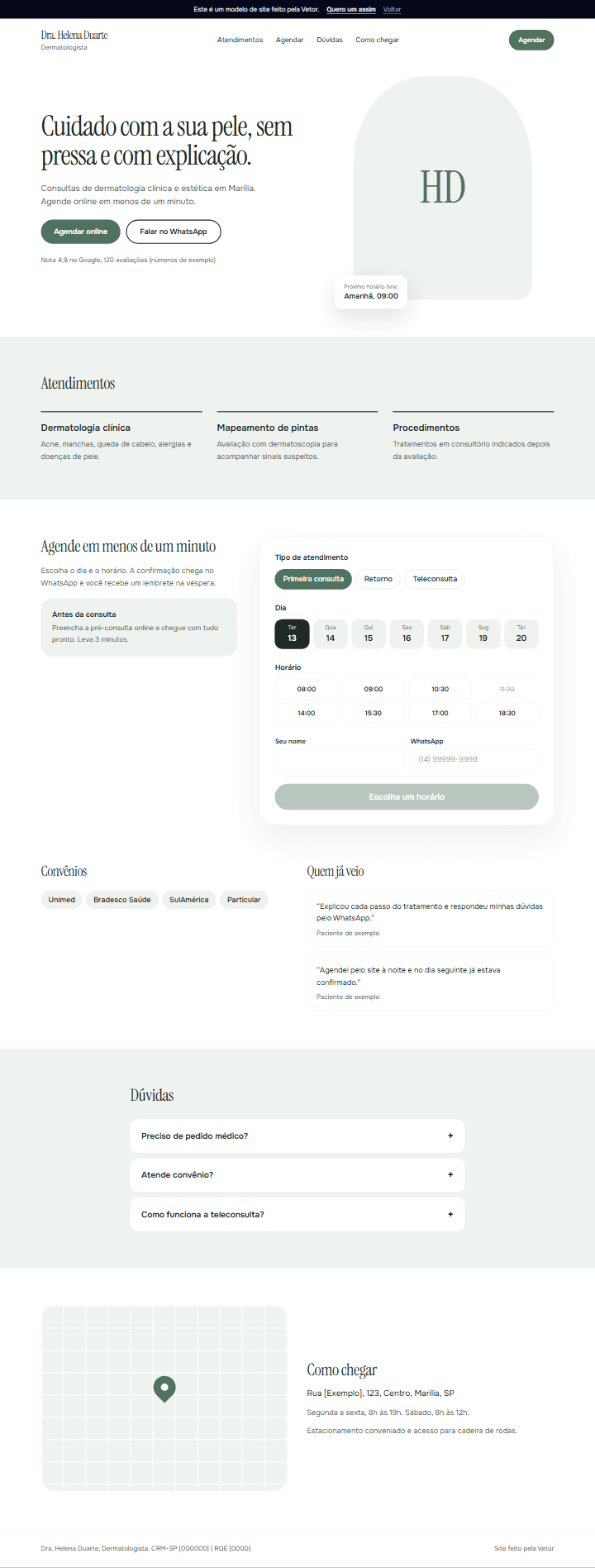Viewport: 595px width, 1568px height.
Task: Click 'Dermatologia clínica' service heading
Action: click(86, 428)
